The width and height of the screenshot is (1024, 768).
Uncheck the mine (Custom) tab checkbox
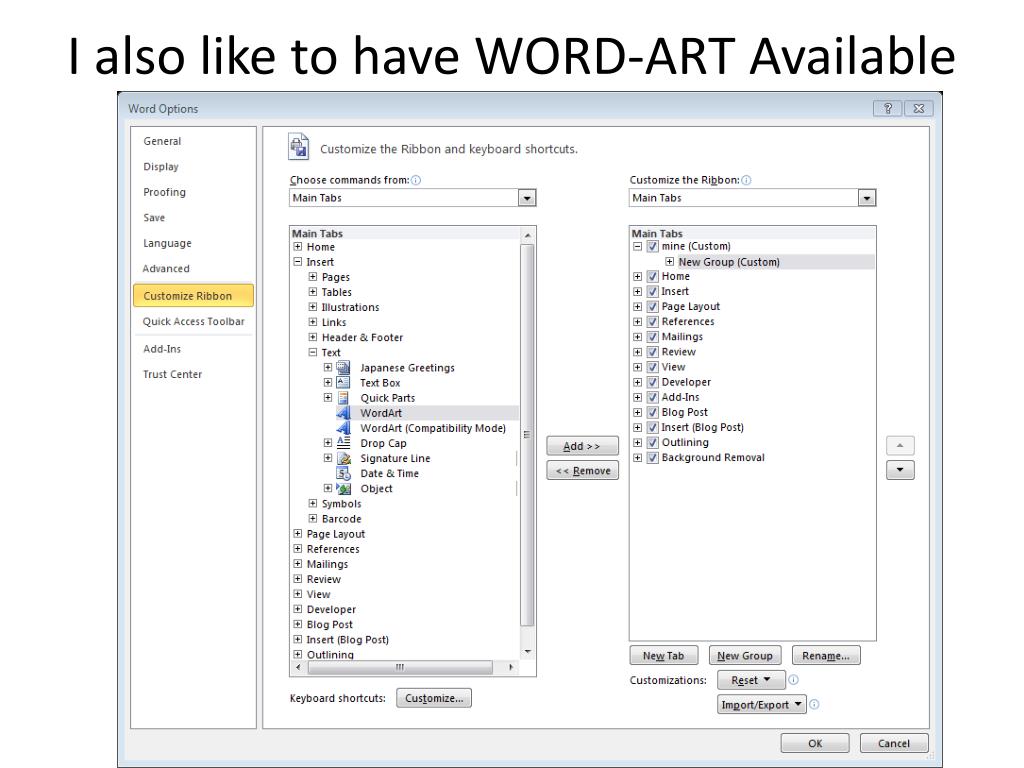tap(652, 246)
